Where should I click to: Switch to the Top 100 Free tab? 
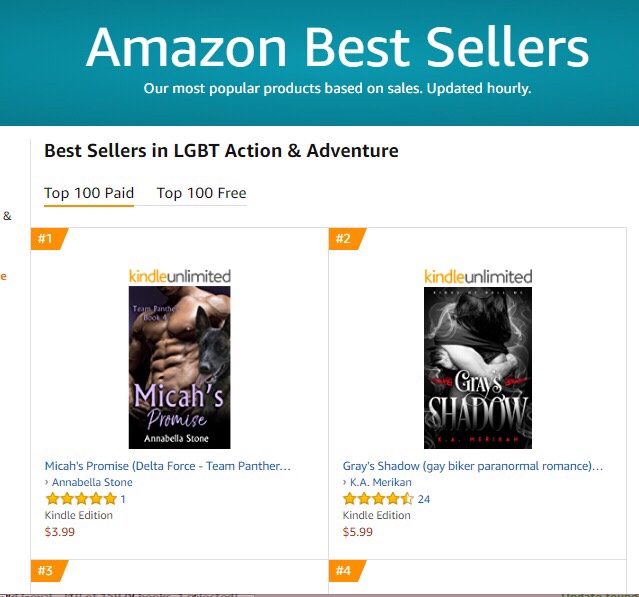pyautogui.click(x=201, y=193)
